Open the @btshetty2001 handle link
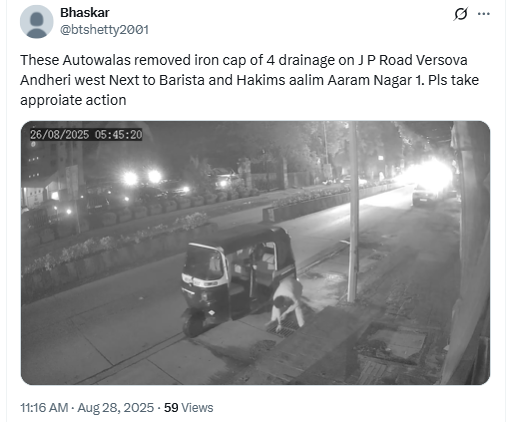The height and width of the screenshot is (422, 514). pyautogui.click(x=104, y=30)
